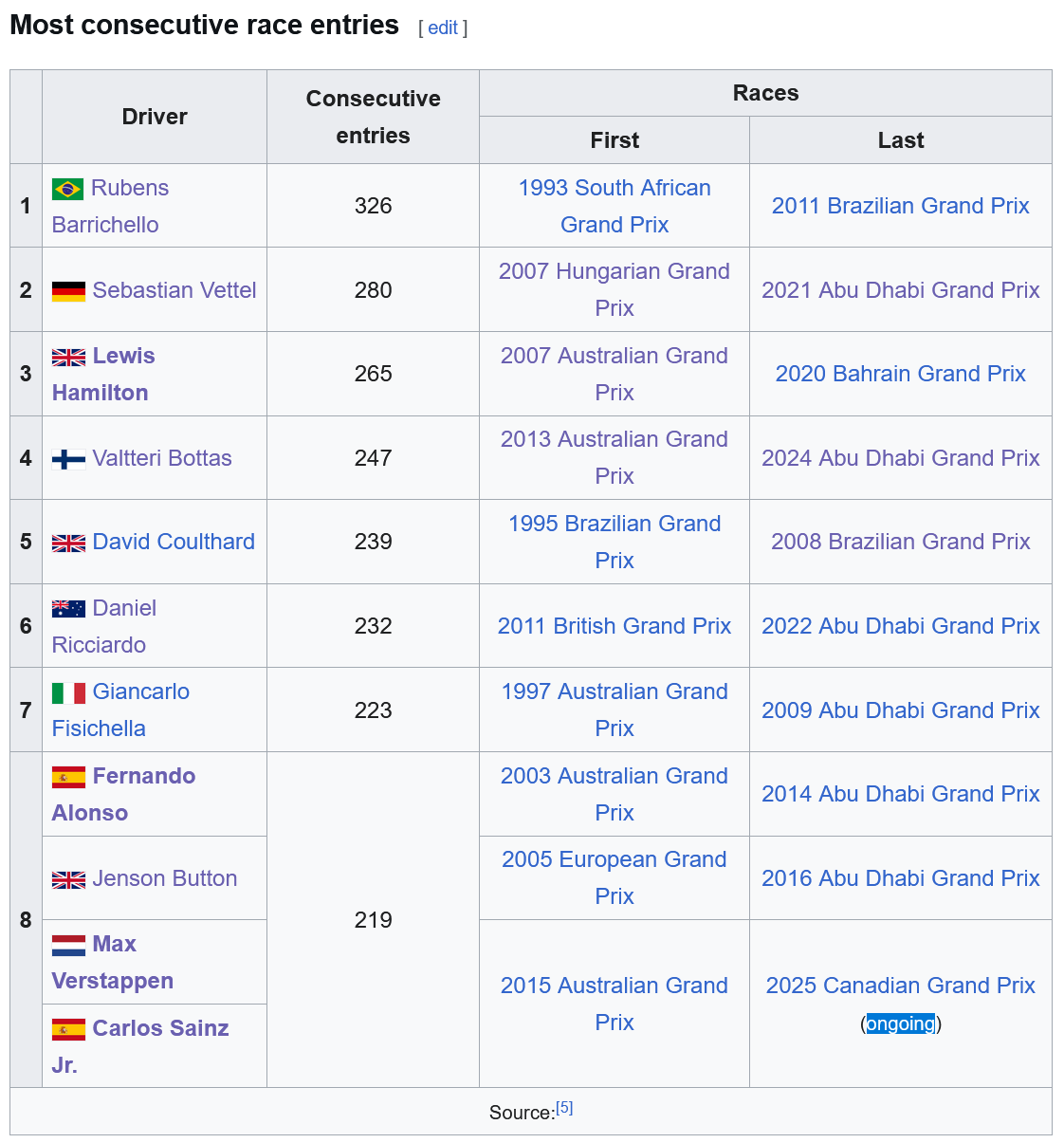The image size is (1064, 1143).
Task: Click the First races sub-header
Action: coord(615,140)
